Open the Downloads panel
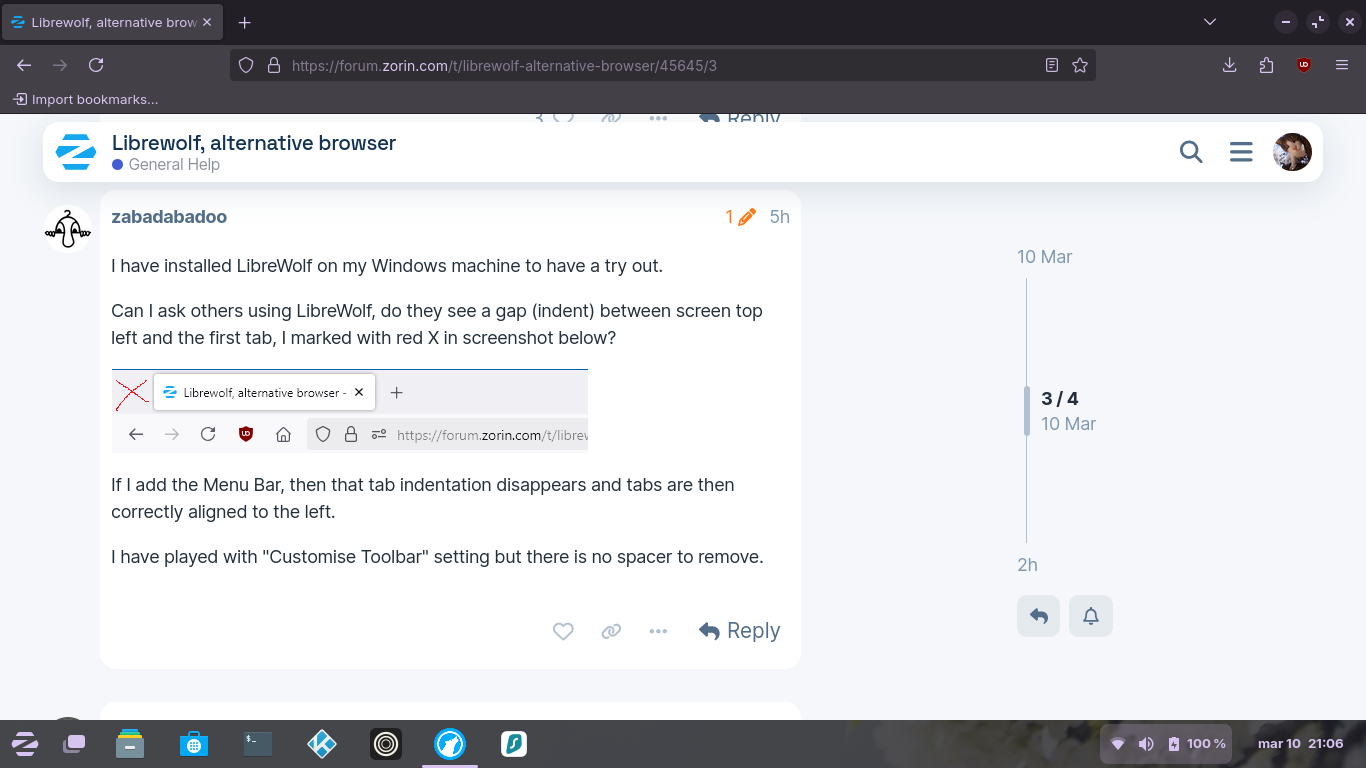 point(1230,65)
